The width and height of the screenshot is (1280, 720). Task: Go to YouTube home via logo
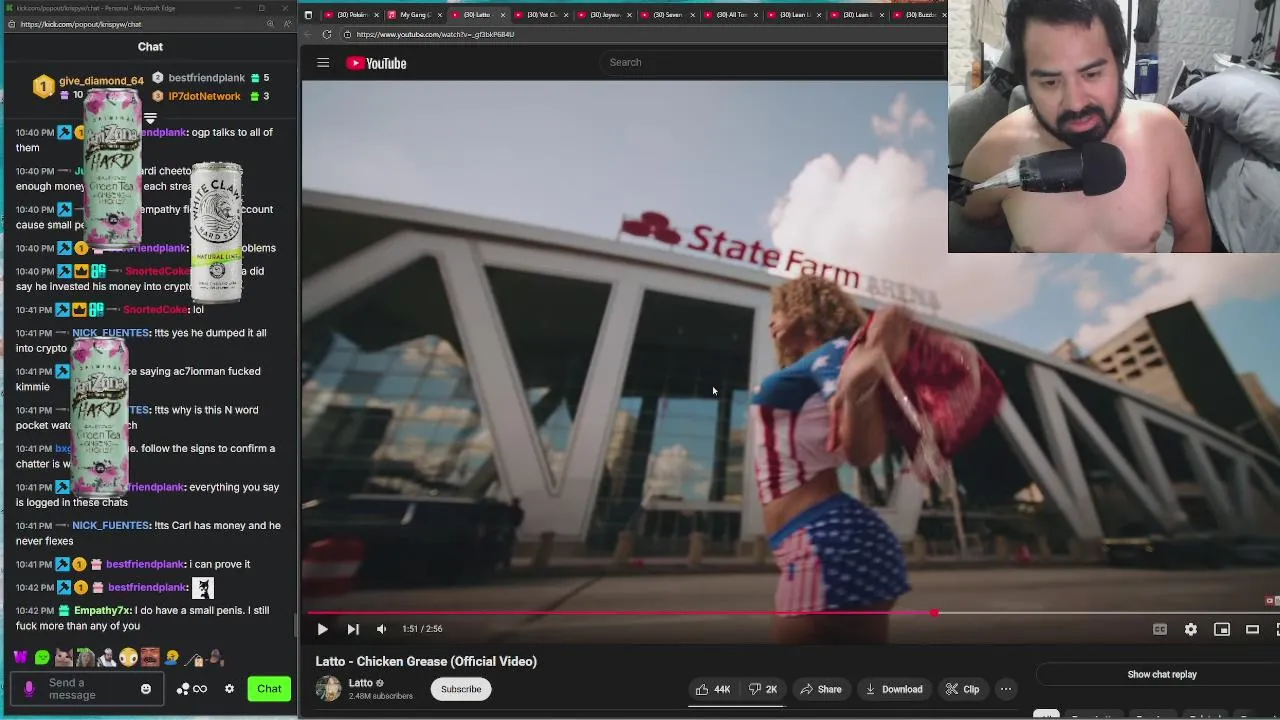click(376, 63)
